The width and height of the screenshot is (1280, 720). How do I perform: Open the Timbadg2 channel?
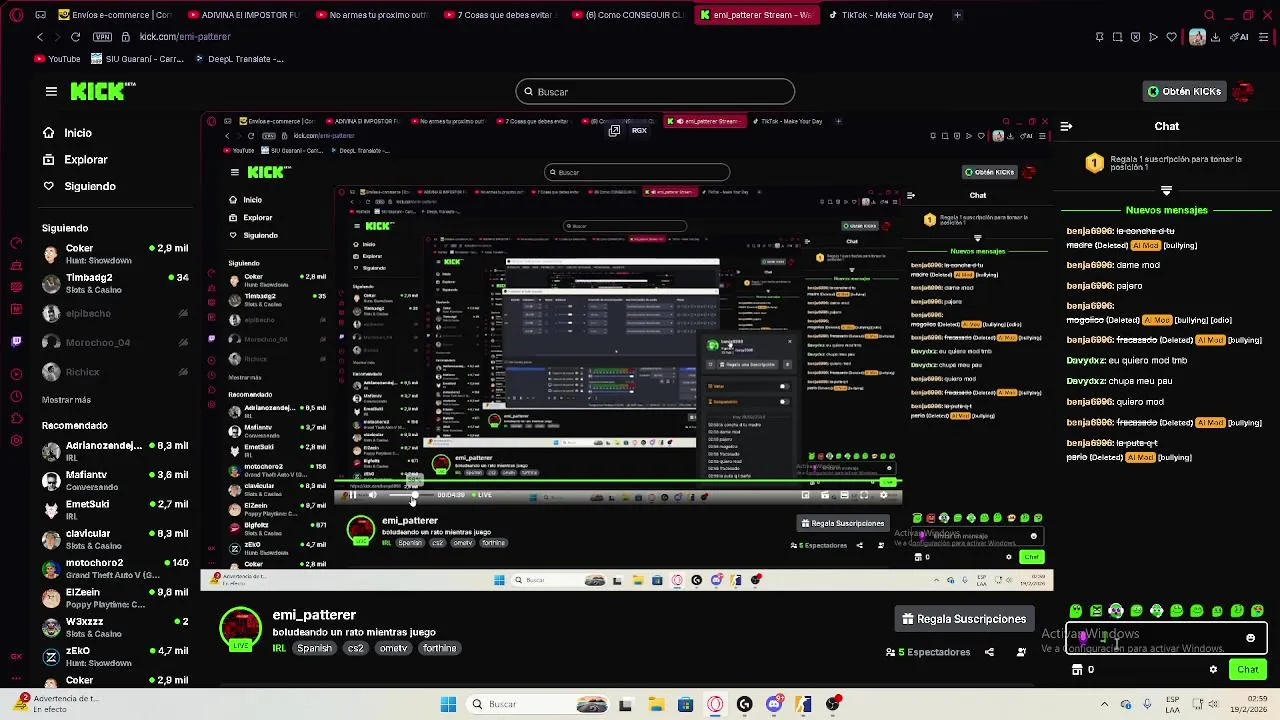[114, 283]
